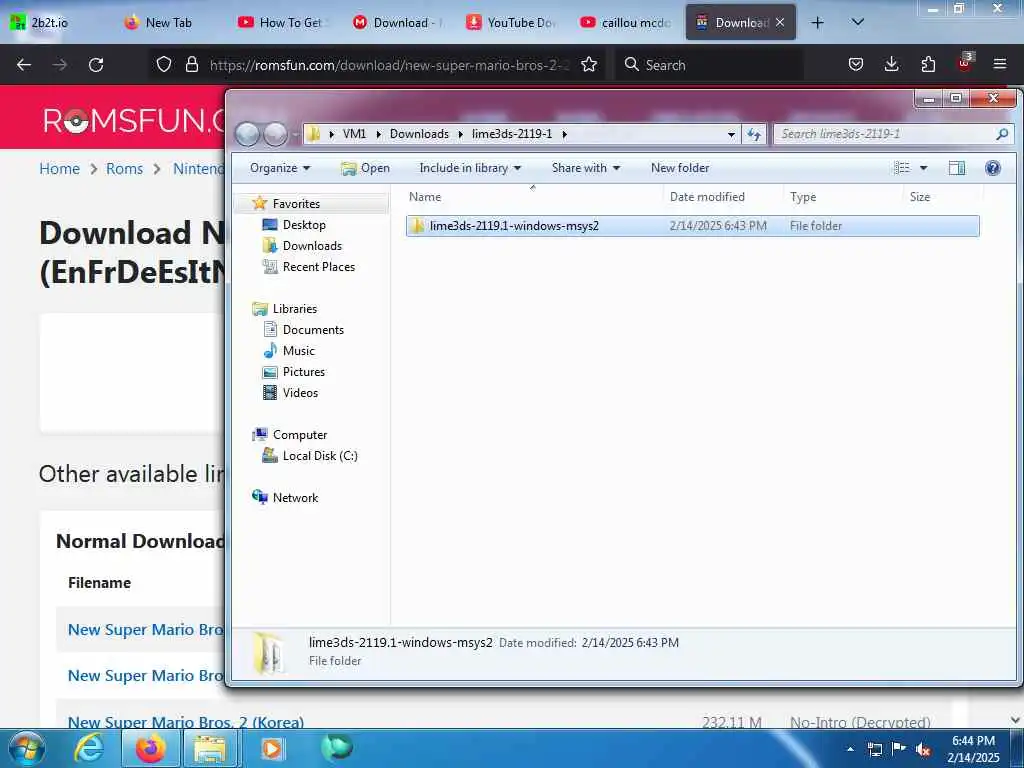This screenshot has height=768, width=1024.
Task: Open the Organize dropdown menu
Action: (x=280, y=168)
